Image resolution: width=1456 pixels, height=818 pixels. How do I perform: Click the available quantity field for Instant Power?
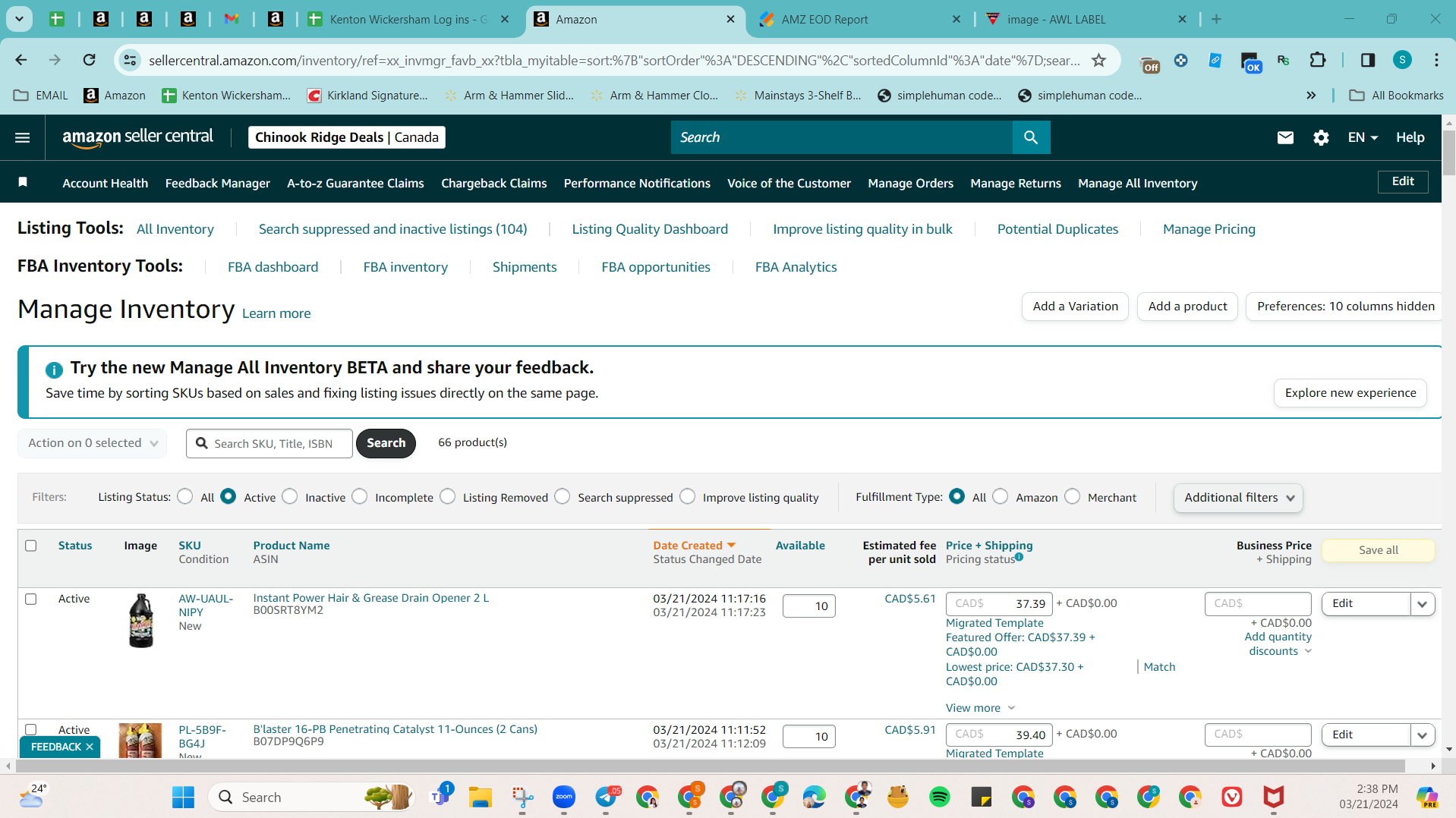808,606
